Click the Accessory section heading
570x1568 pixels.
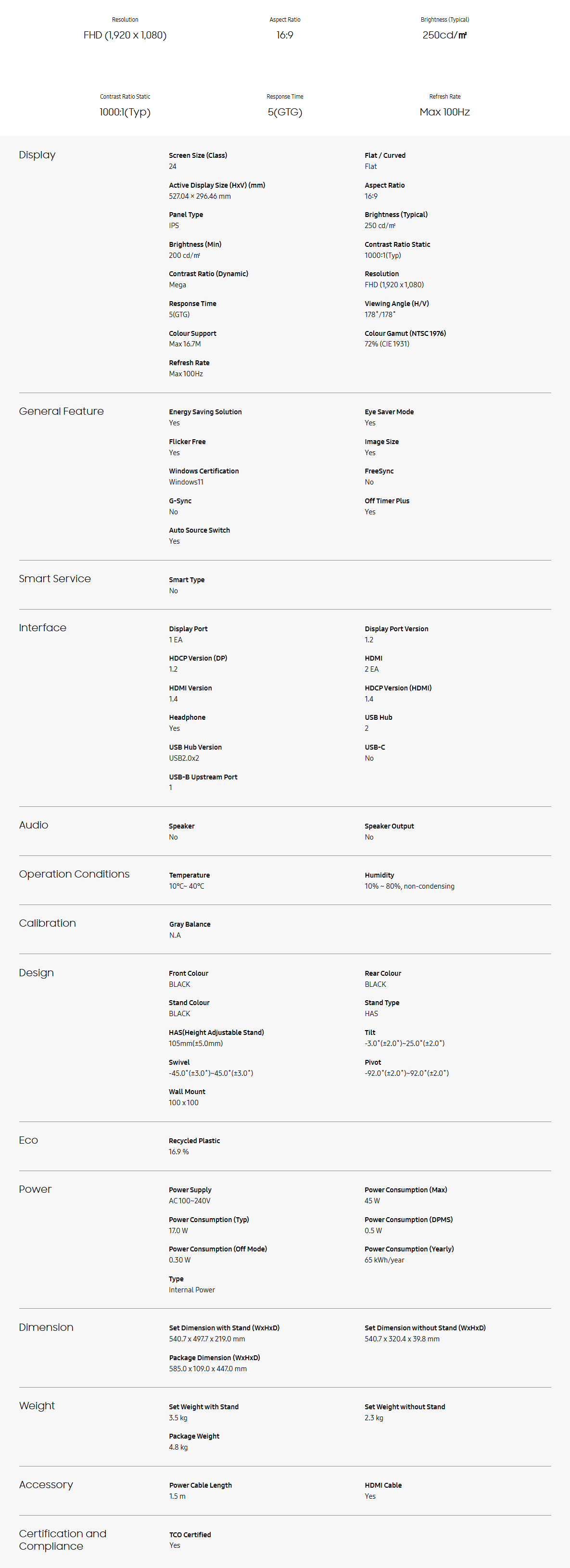pyautogui.click(x=46, y=1485)
